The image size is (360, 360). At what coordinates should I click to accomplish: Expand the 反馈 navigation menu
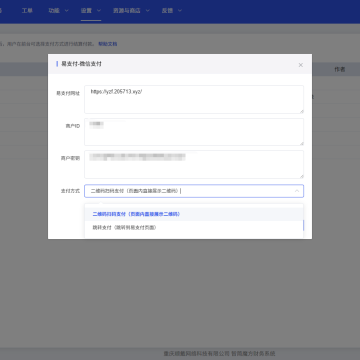(172, 11)
